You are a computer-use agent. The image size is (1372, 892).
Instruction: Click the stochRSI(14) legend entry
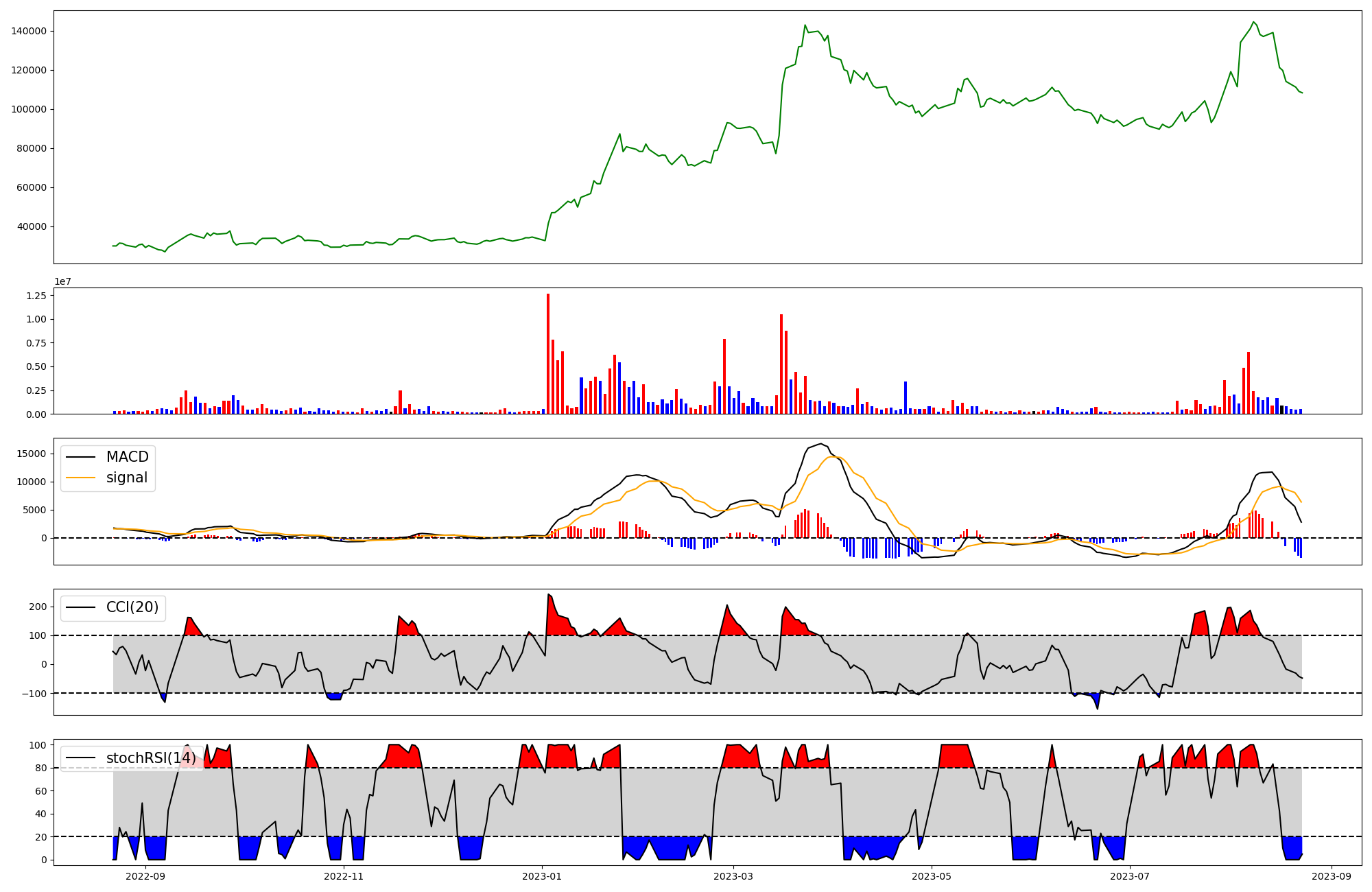tap(150, 758)
